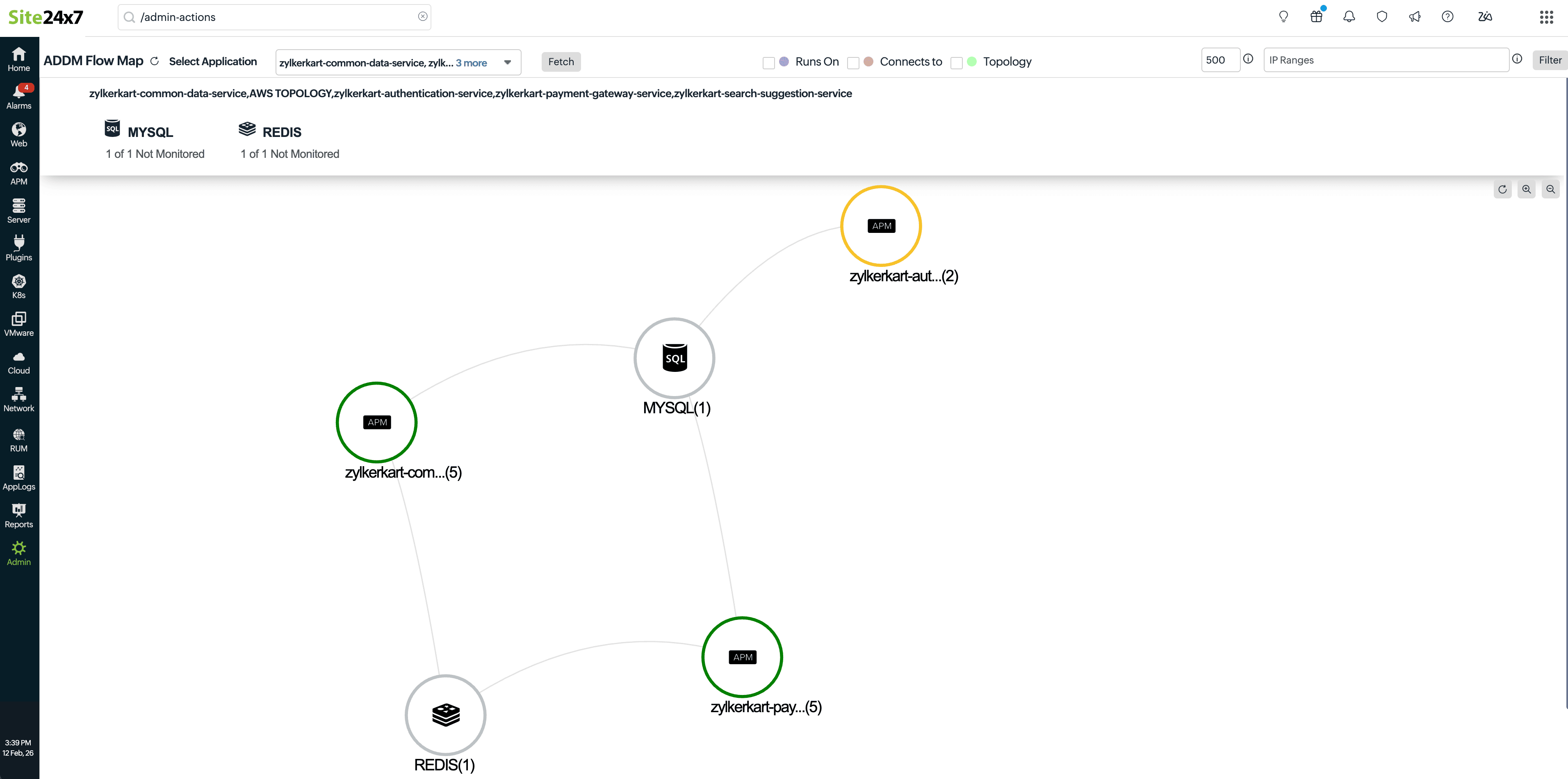Zoom in on the flow map
Screen dimensions: 1568x779
pyautogui.click(x=1526, y=189)
